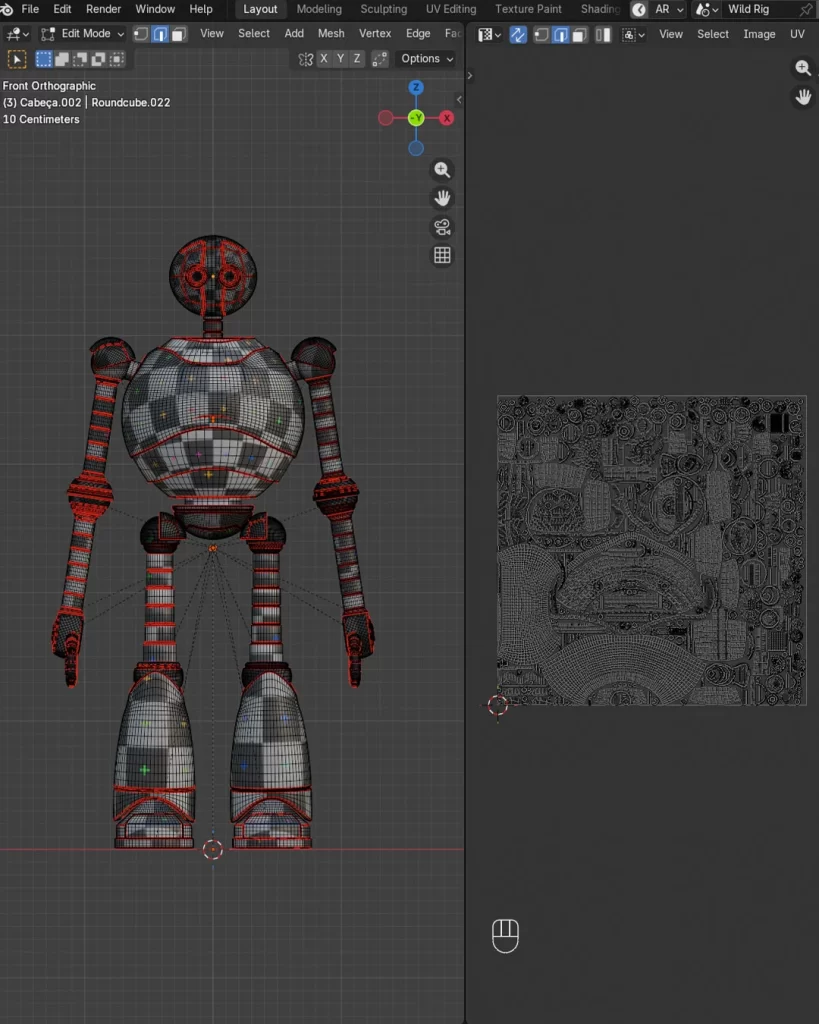Switch to the Shading workspace tab
The image size is (819, 1024).
[x=600, y=9]
